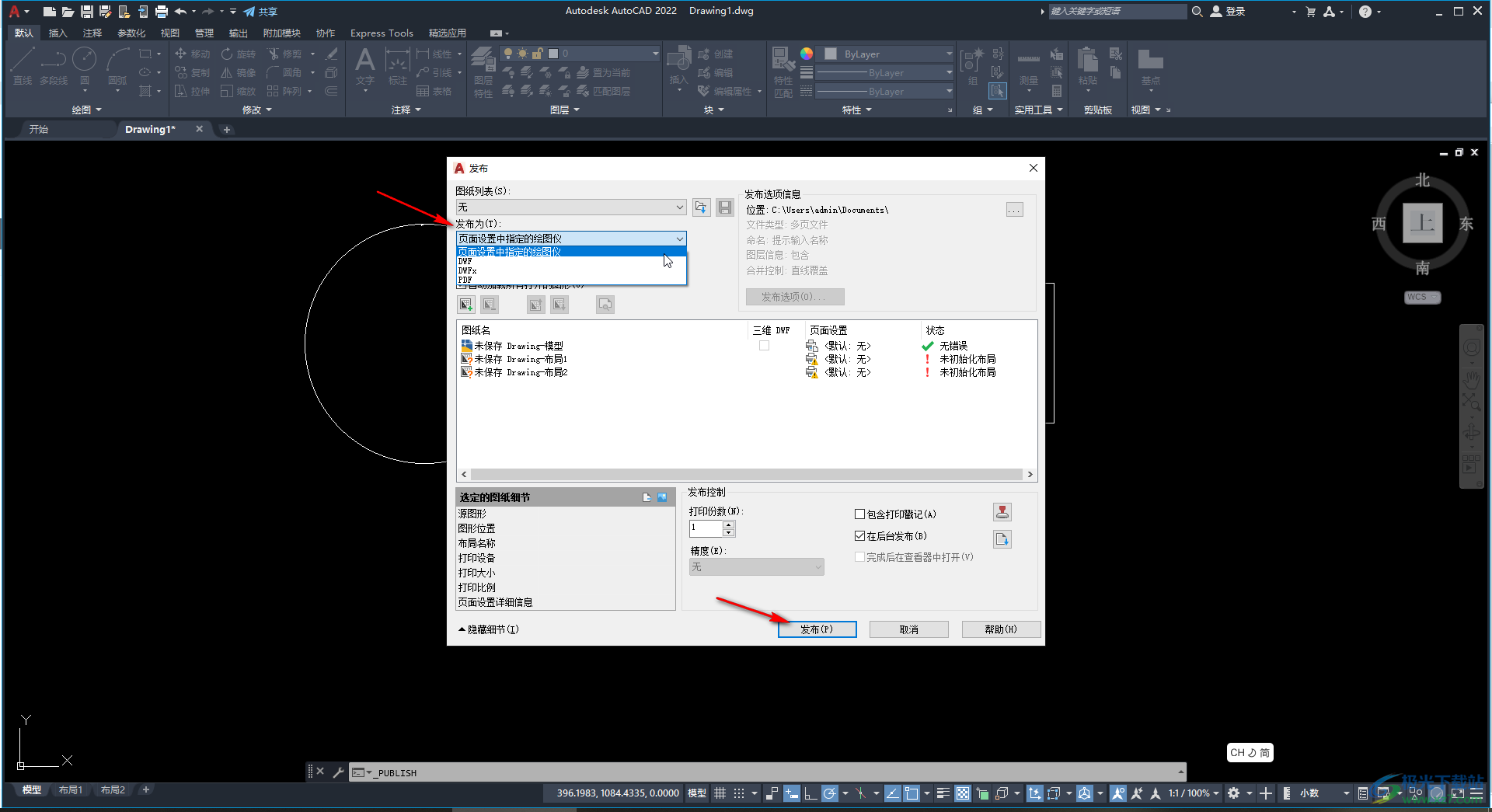Click the Measure tool icon

pos(1029,61)
